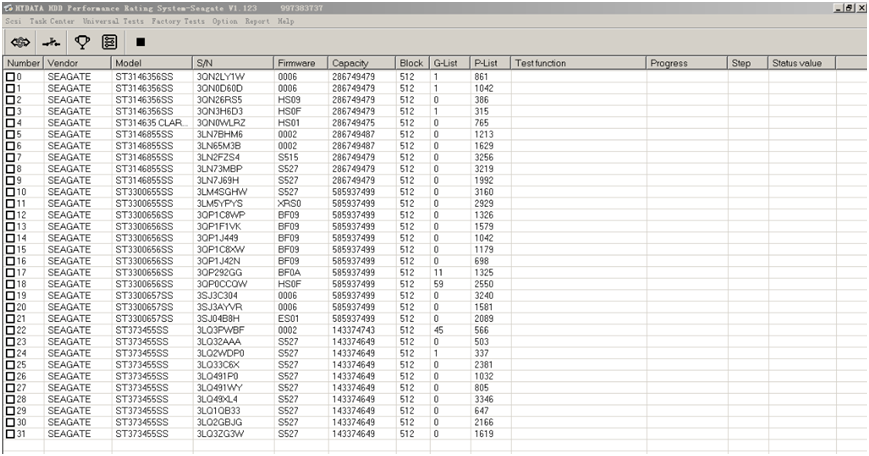Sort by the G-List column header
Image resolution: width=869 pixels, height=456 pixels.
[x=449, y=63]
